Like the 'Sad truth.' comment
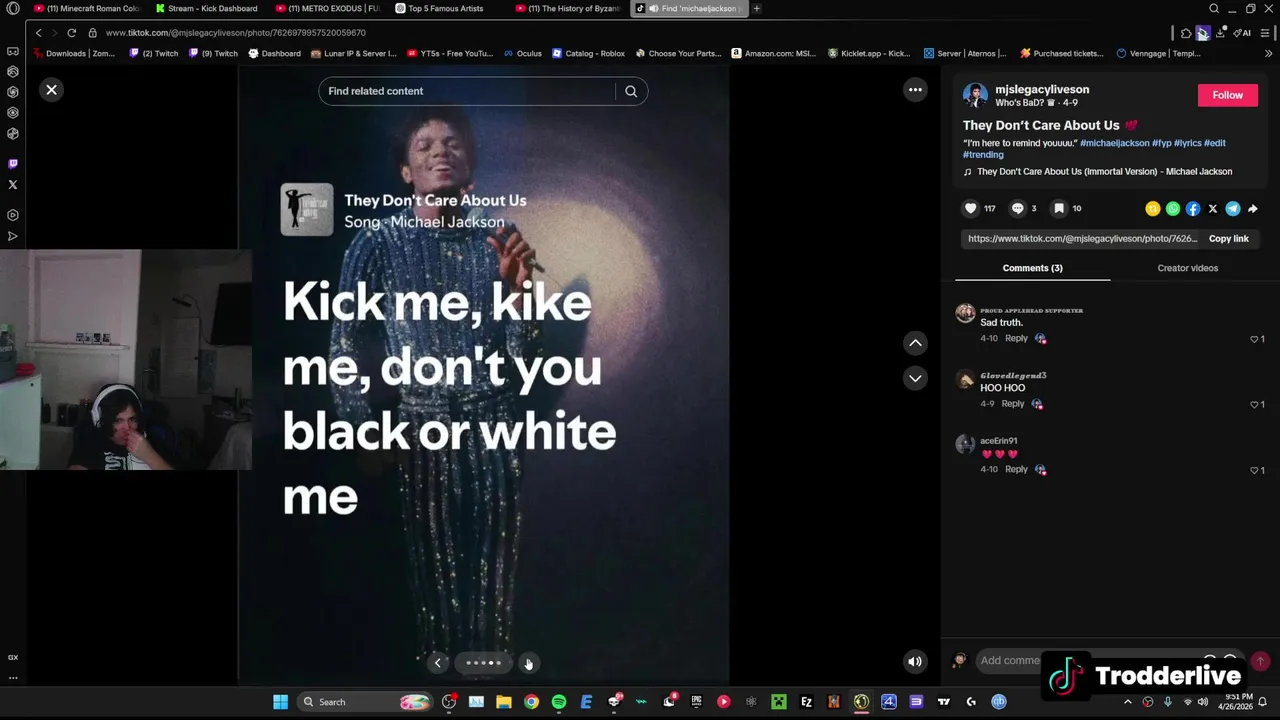Image resolution: width=1280 pixels, height=720 pixels. click(1254, 339)
